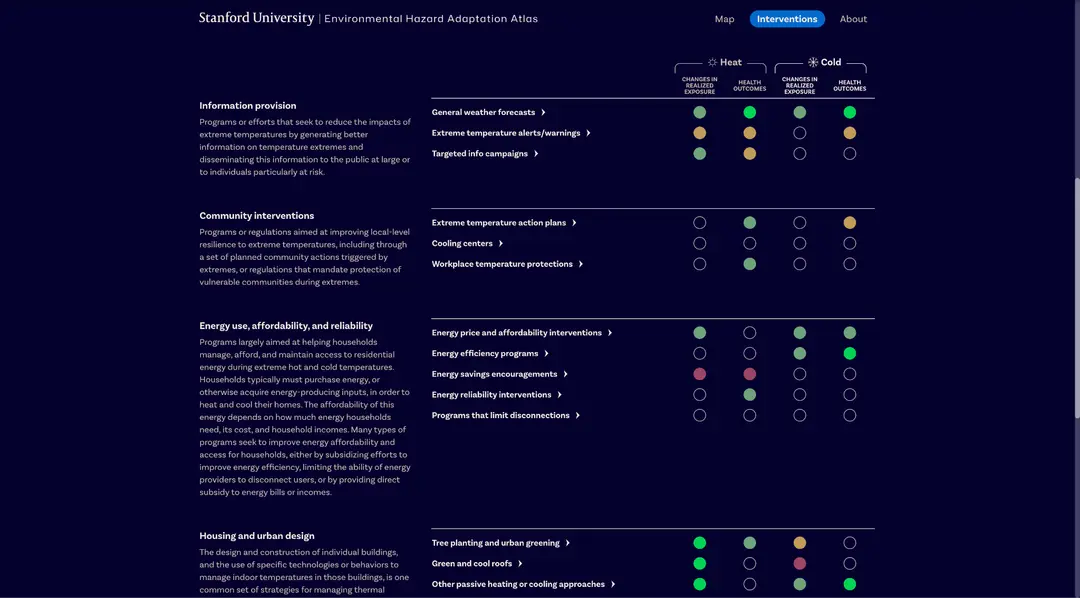Image resolution: width=1080 pixels, height=598 pixels.
Task: Click the Housing and urban design heading
Action: [x=256, y=536]
